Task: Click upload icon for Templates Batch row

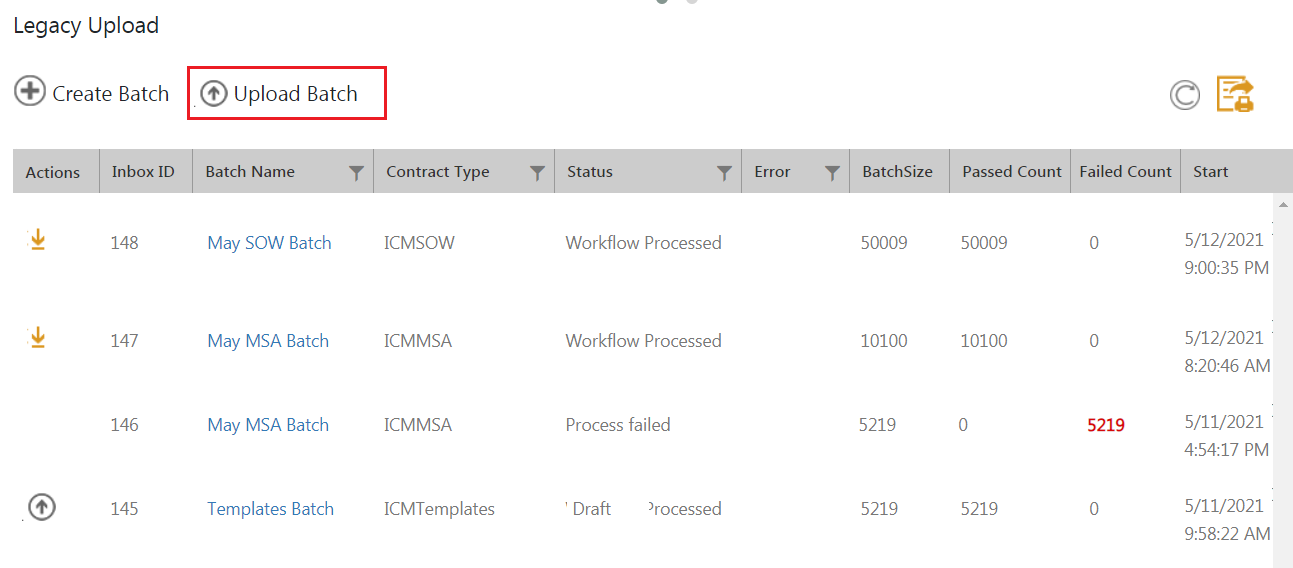Action: coord(41,507)
